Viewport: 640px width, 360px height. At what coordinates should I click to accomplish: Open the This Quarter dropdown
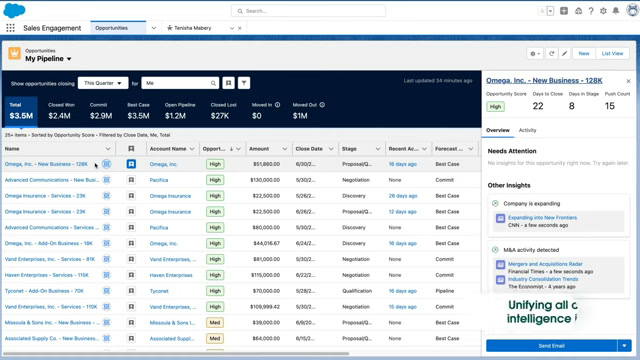click(103, 83)
